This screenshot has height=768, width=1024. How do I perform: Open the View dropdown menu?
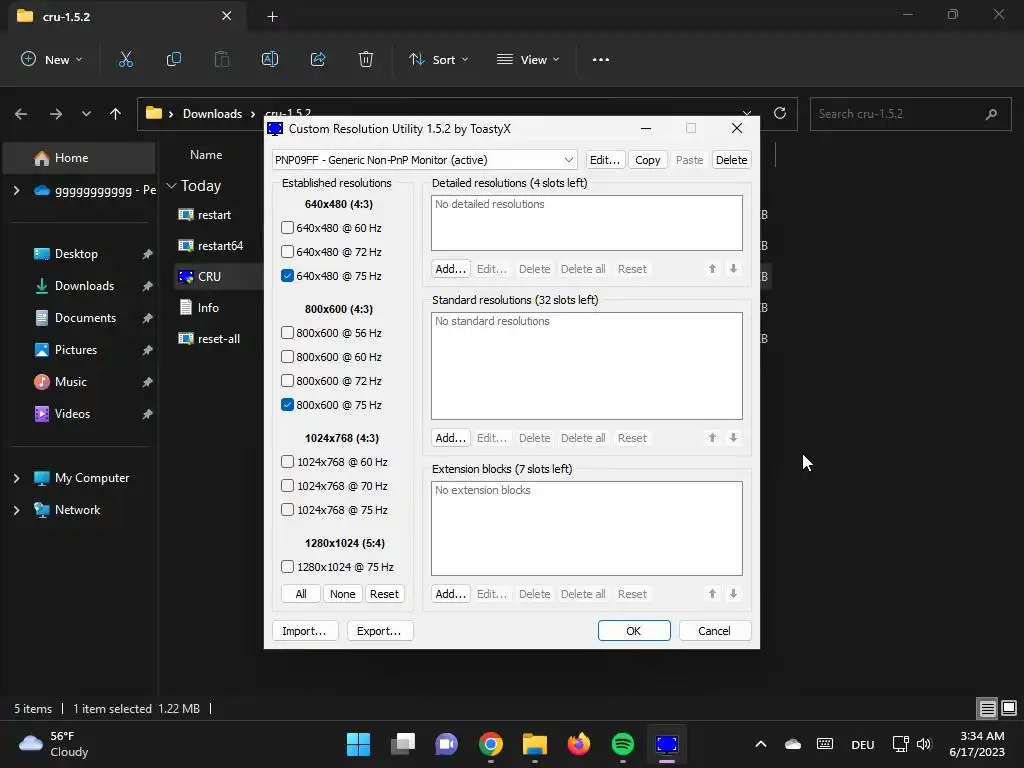(x=528, y=59)
